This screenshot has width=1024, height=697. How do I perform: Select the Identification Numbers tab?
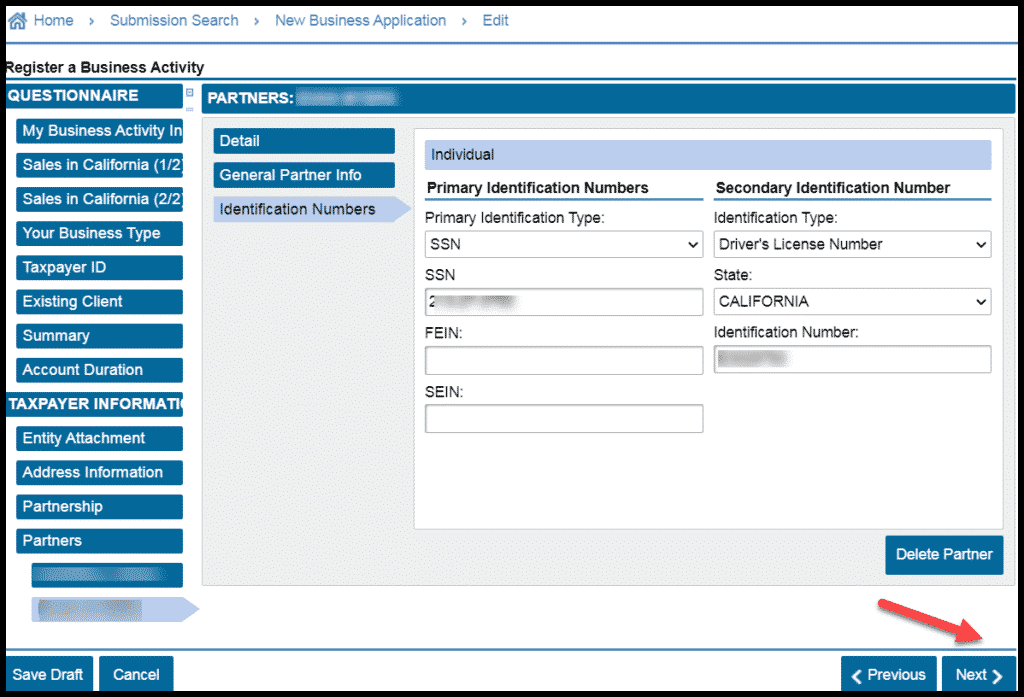[304, 209]
